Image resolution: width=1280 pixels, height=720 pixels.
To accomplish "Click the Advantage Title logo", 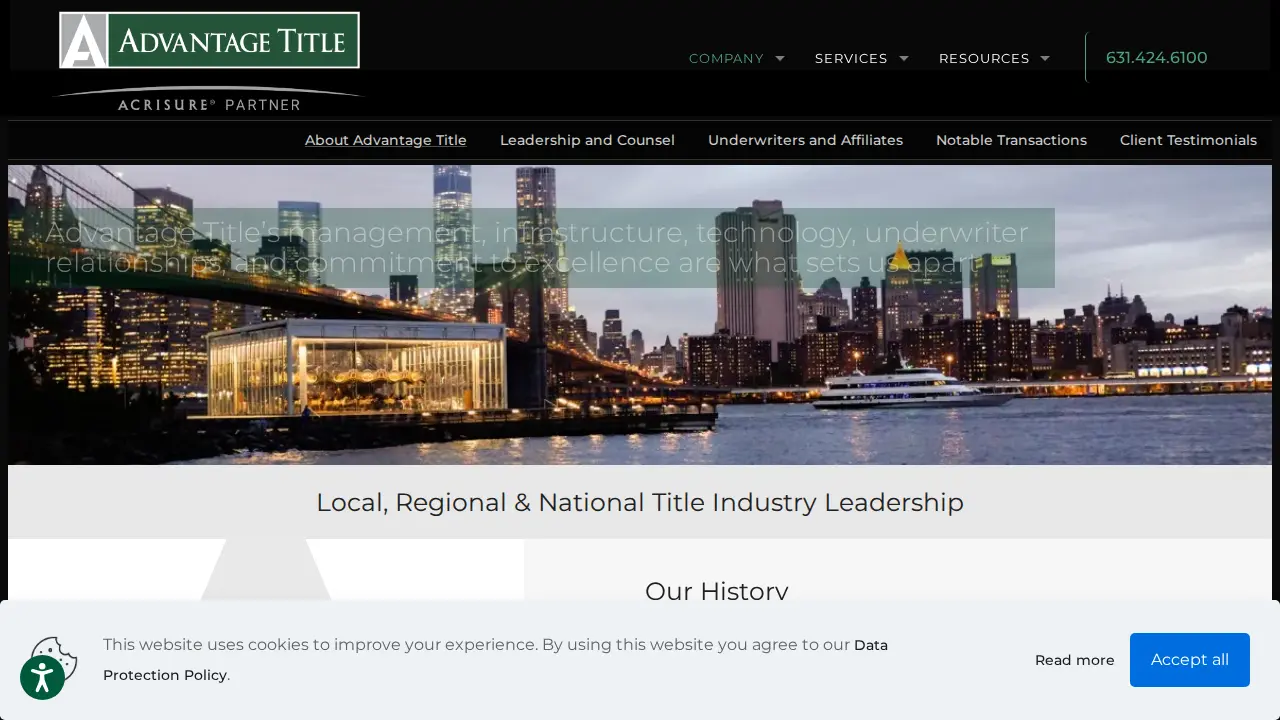I will (x=209, y=40).
